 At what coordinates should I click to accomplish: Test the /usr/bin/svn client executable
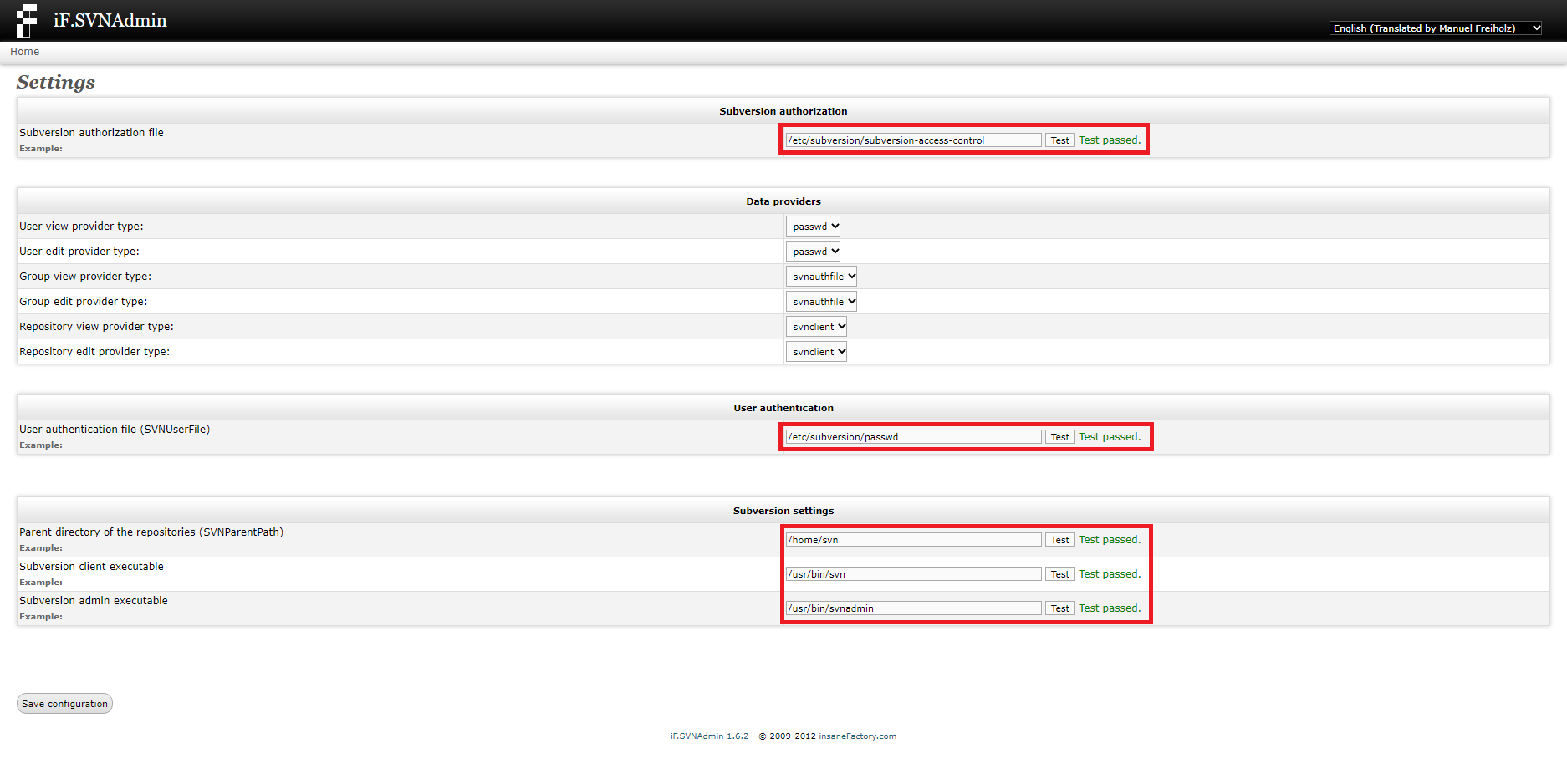pyautogui.click(x=1059, y=574)
